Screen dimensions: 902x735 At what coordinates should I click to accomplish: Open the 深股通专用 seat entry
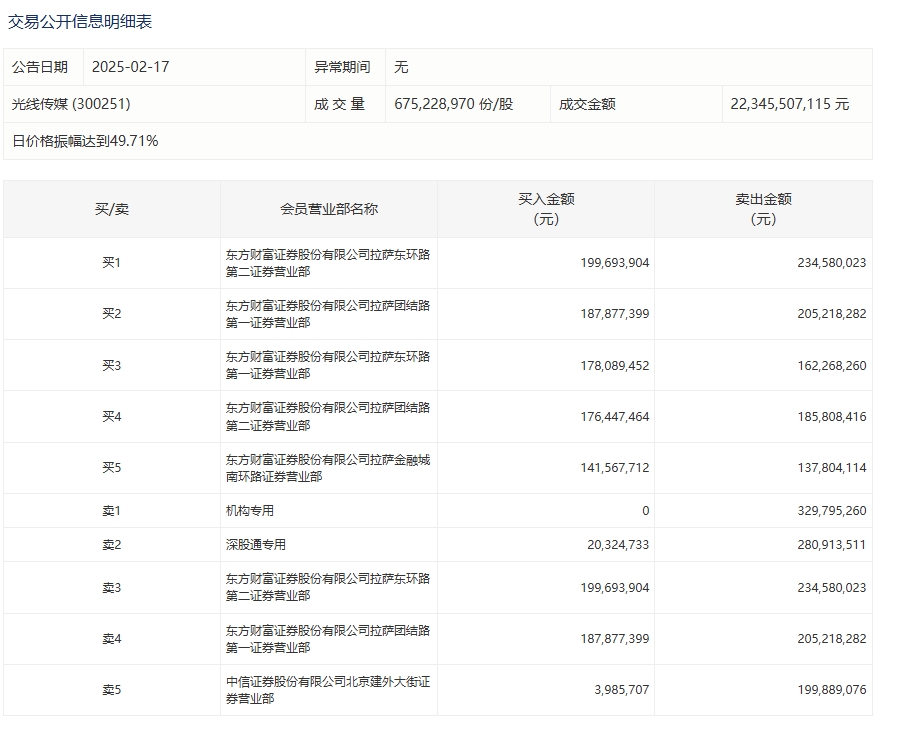(256, 545)
